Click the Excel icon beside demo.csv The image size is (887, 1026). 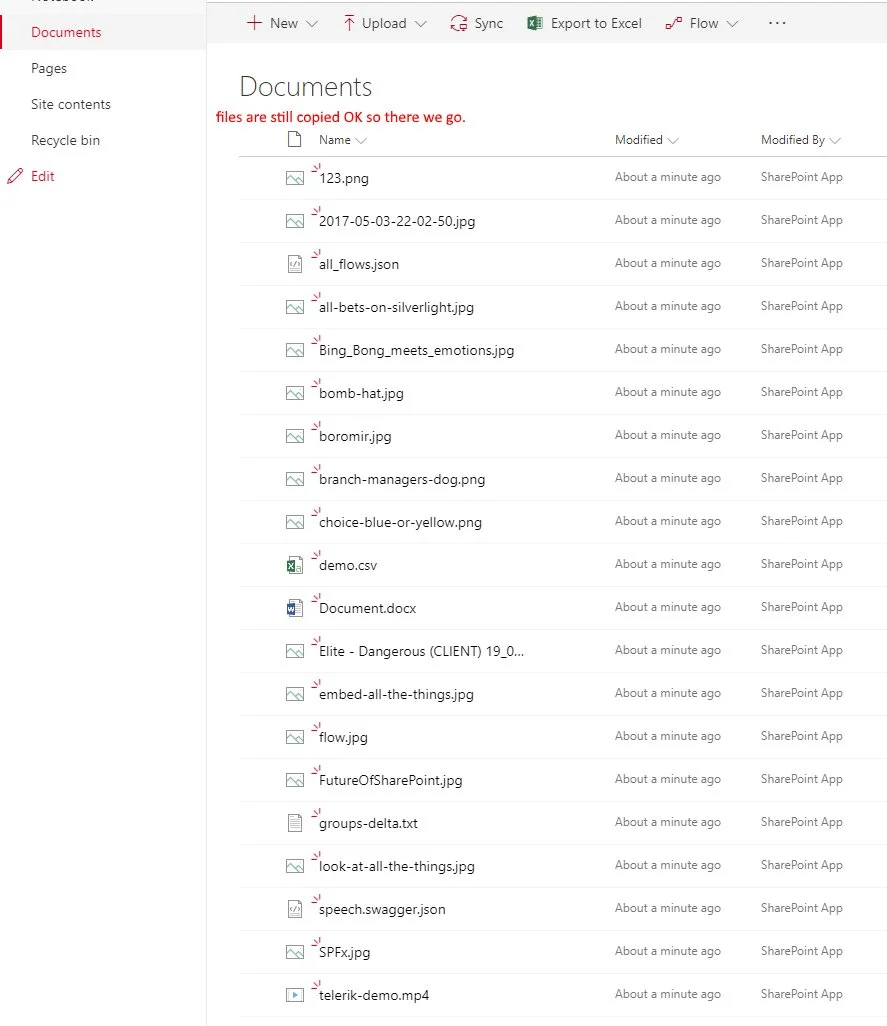click(294, 566)
